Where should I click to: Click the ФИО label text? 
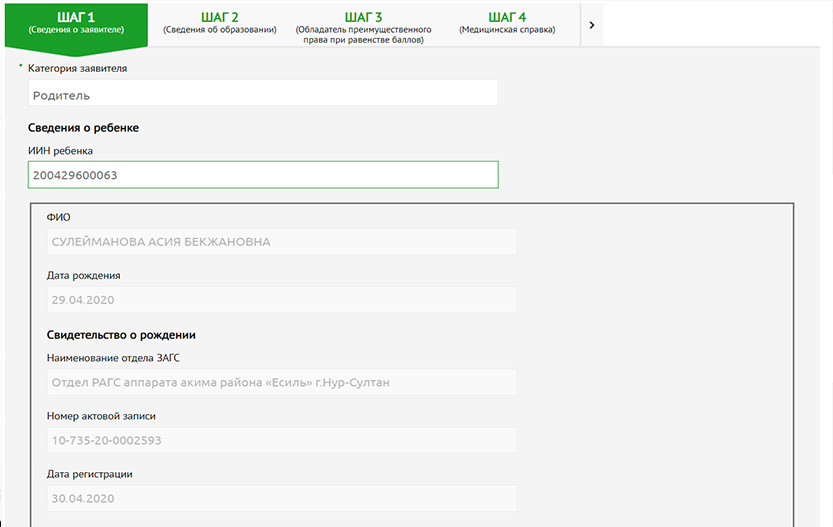coord(59,217)
